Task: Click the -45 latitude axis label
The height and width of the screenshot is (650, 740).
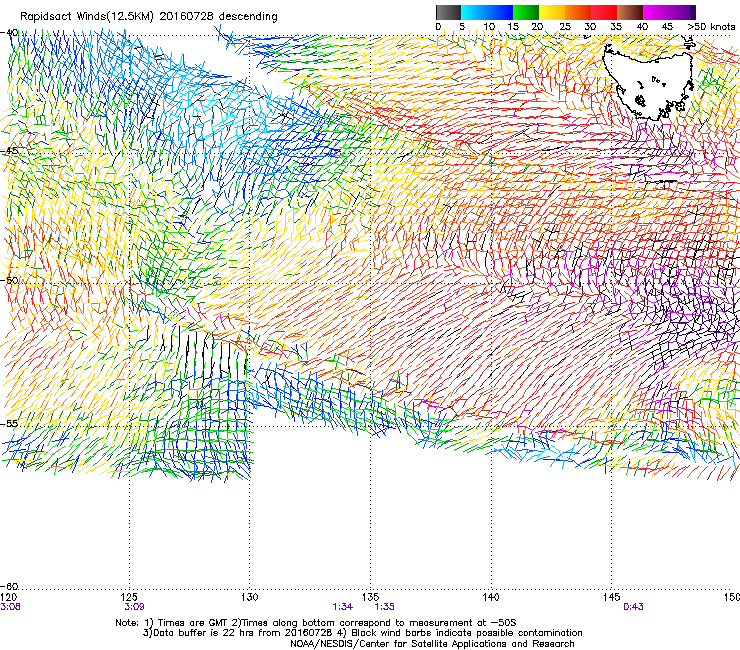Action: point(10,151)
